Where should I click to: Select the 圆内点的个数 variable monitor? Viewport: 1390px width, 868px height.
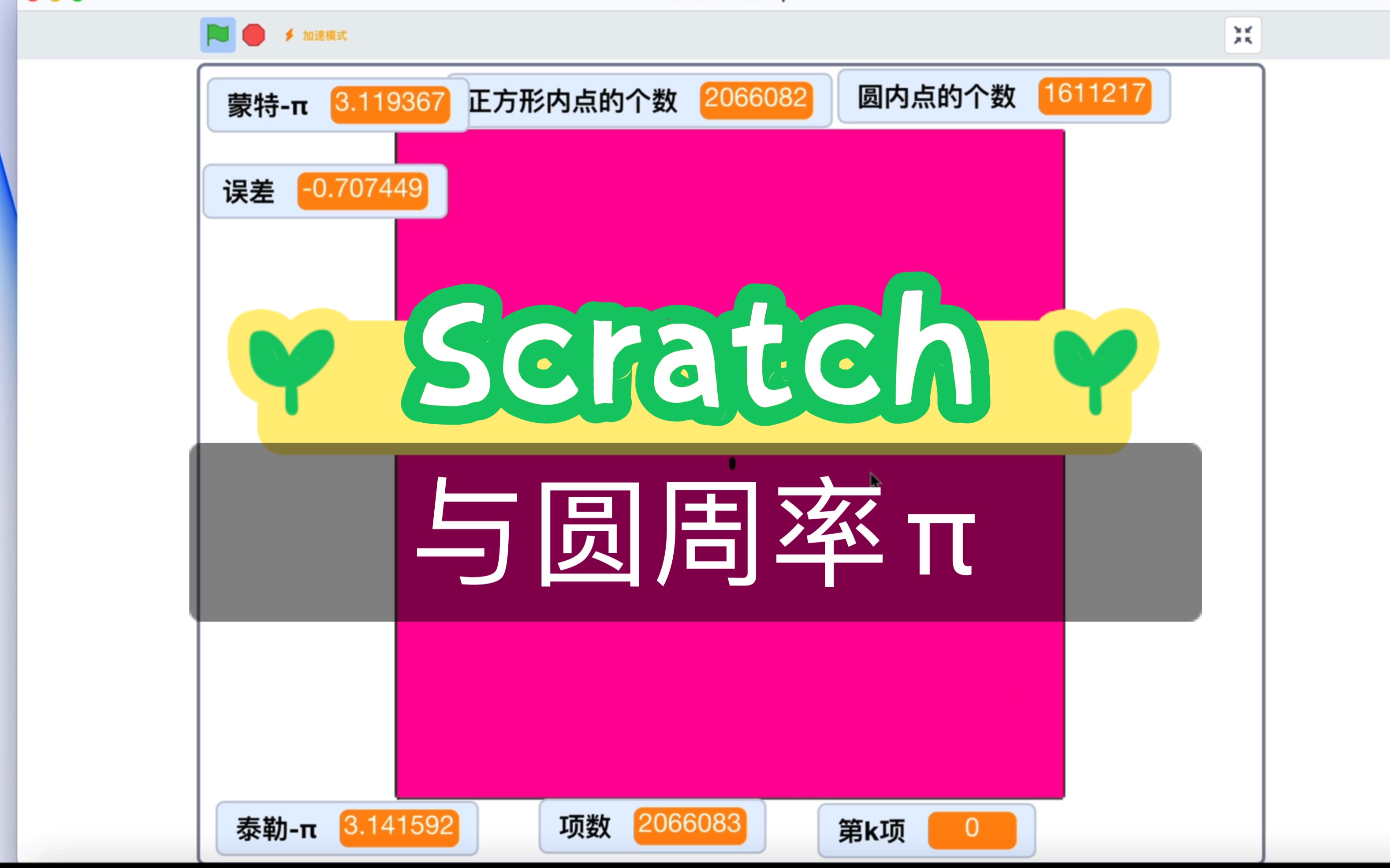click(x=1004, y=96)
